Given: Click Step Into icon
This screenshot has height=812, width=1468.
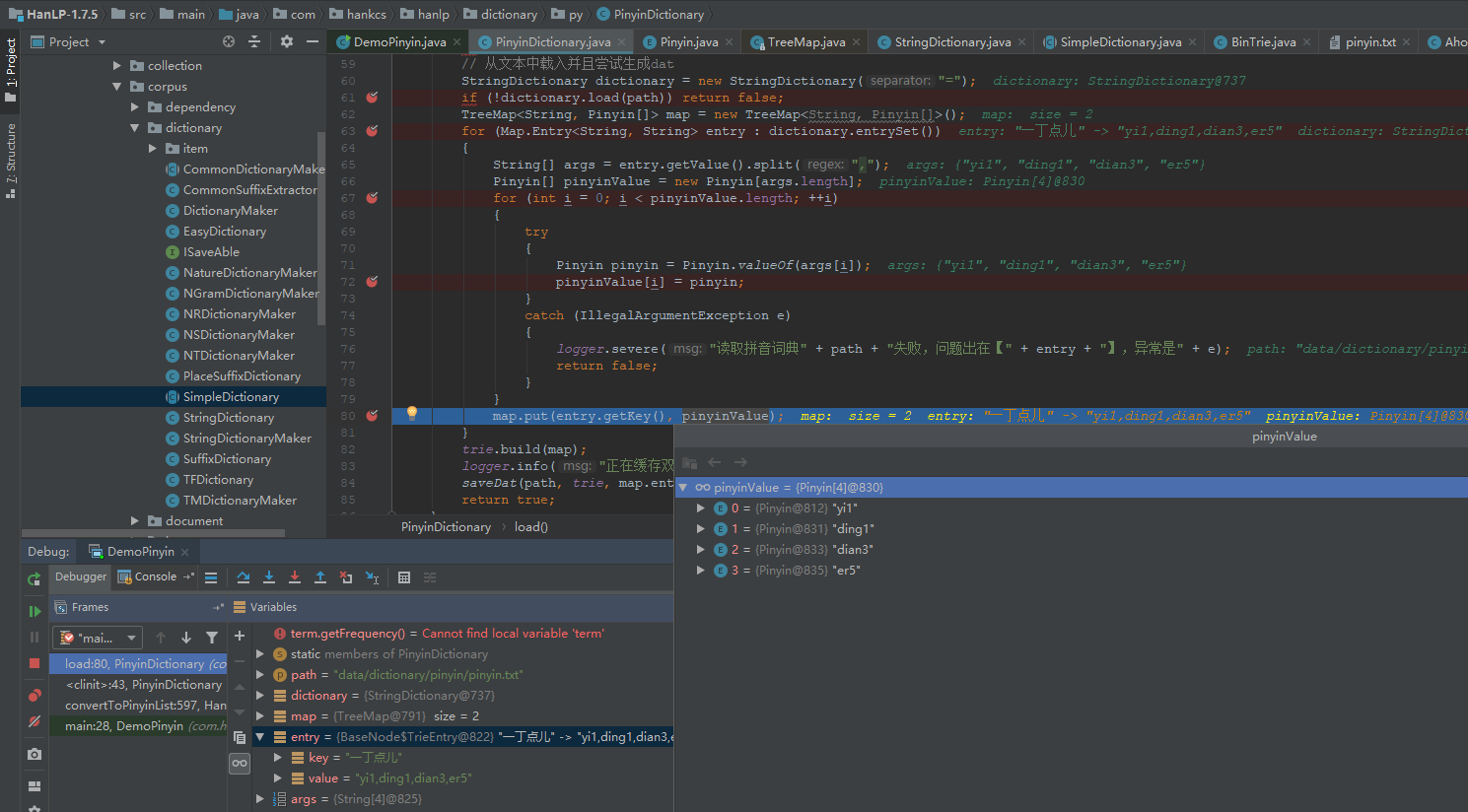Looking at the screenshot, I should 269,577.
